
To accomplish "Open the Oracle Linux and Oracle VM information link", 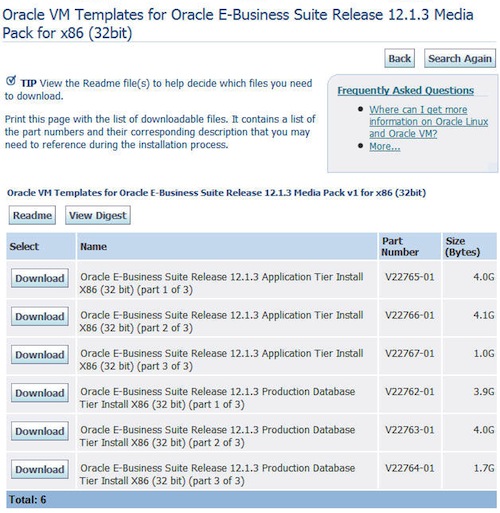I will [428, 122].
